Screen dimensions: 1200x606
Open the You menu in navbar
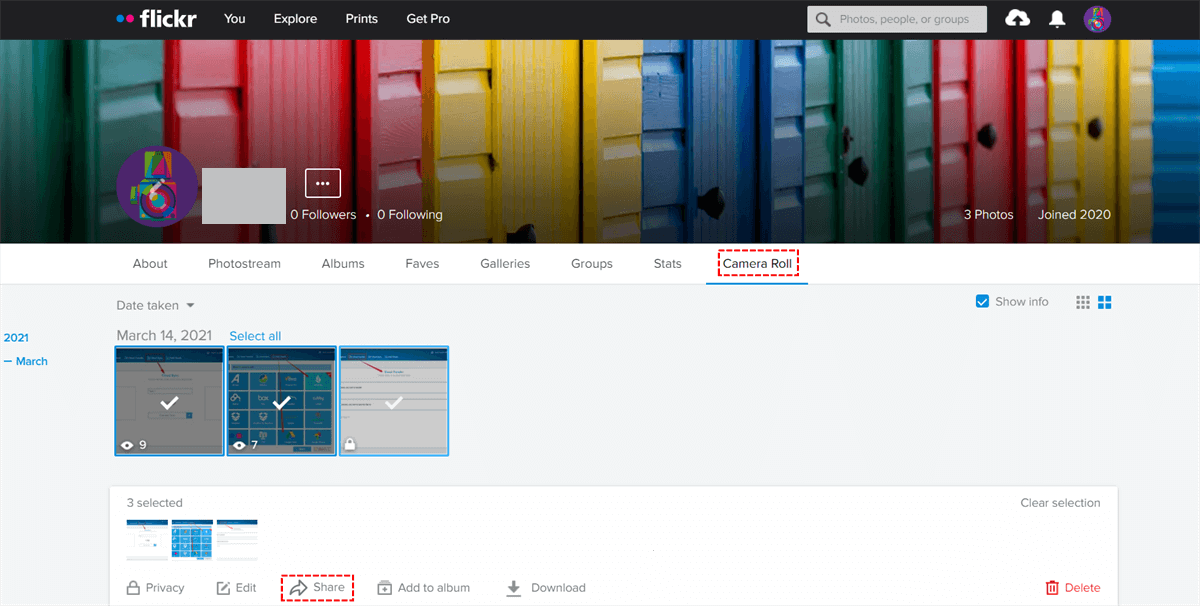tap(235, 19)
